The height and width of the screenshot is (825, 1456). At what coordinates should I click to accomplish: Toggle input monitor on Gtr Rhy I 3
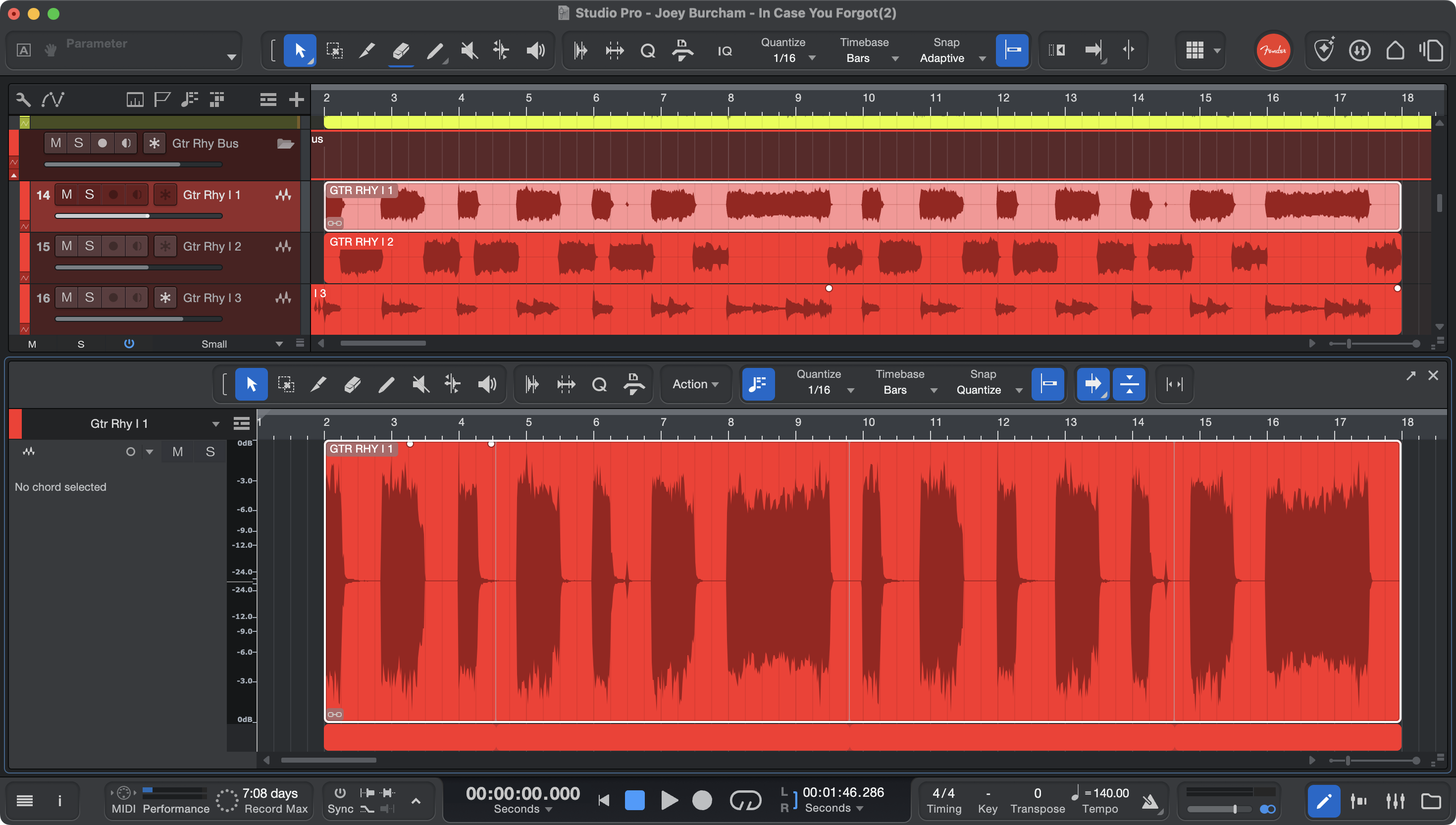(x=137, y=298)
